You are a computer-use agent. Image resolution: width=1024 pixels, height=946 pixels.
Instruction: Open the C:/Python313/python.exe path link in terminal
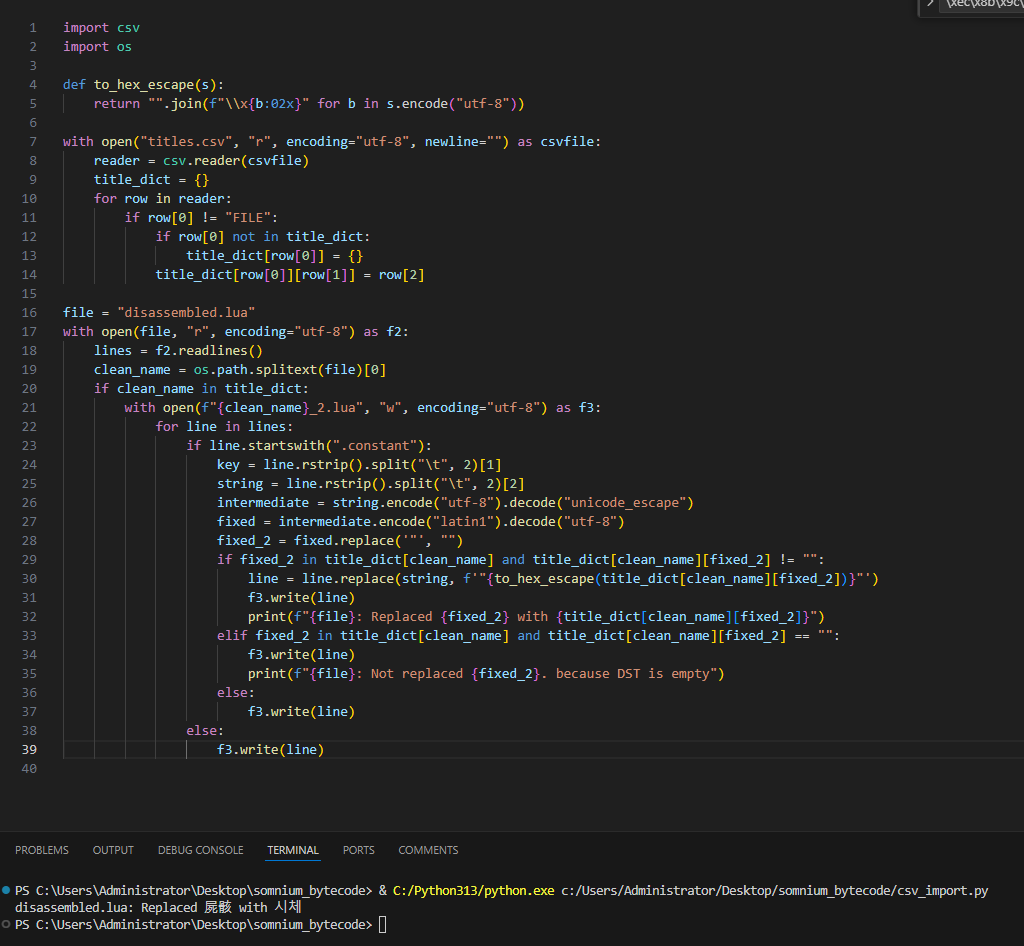473,891
